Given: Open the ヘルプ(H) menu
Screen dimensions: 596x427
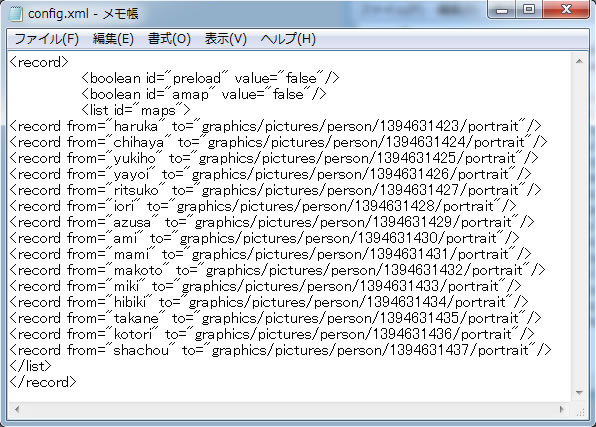Looking at the screenshot, I should click(x=288, y=39).
